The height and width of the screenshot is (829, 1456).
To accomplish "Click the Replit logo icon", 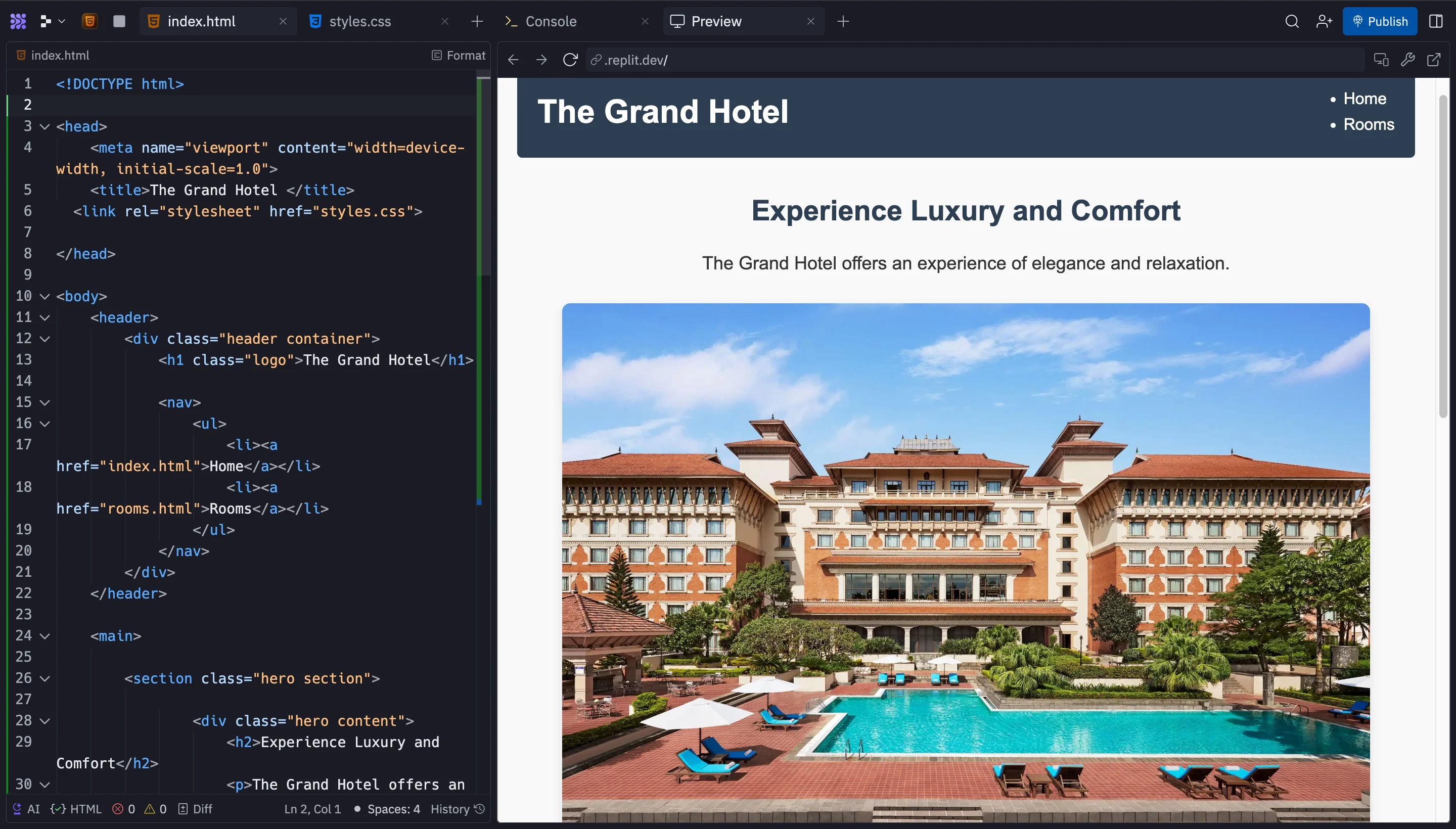I will [18, 21].
